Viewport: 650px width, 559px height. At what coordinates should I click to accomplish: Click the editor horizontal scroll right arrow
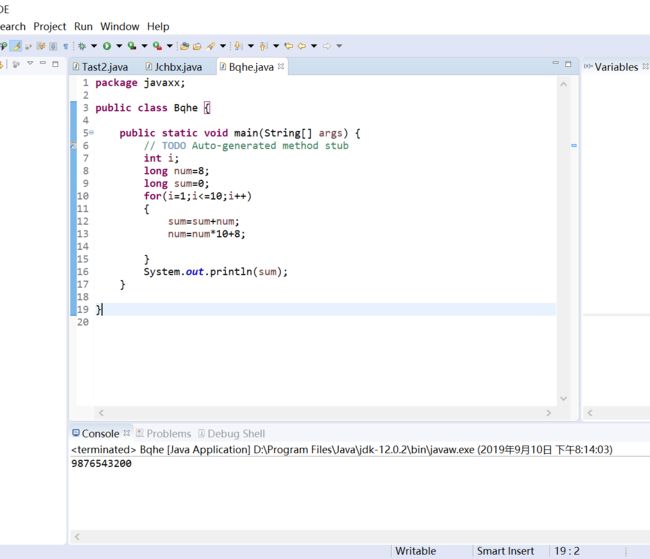click(548, 413)
